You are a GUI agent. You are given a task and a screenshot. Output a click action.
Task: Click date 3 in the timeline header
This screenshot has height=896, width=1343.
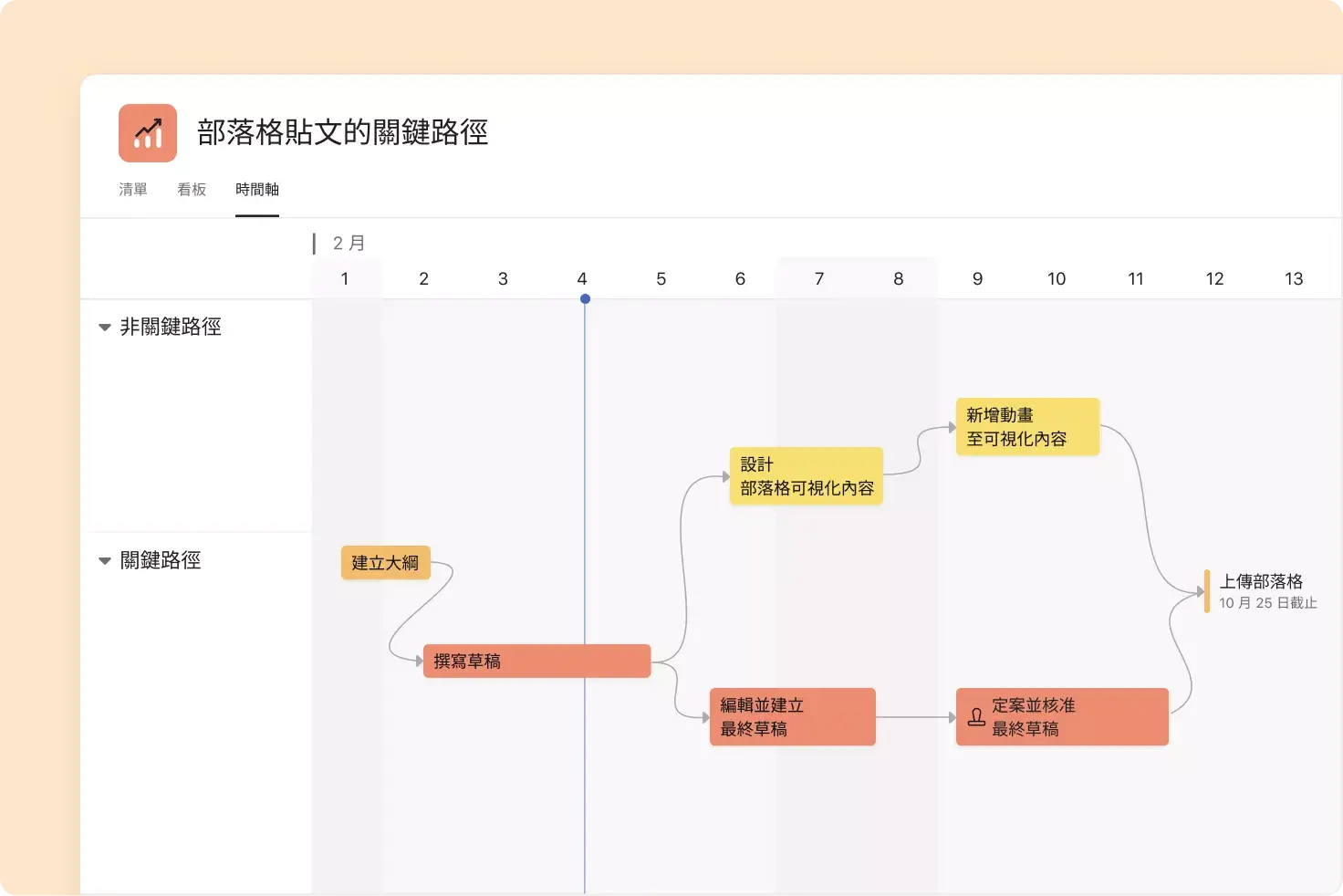coord(503,278)
